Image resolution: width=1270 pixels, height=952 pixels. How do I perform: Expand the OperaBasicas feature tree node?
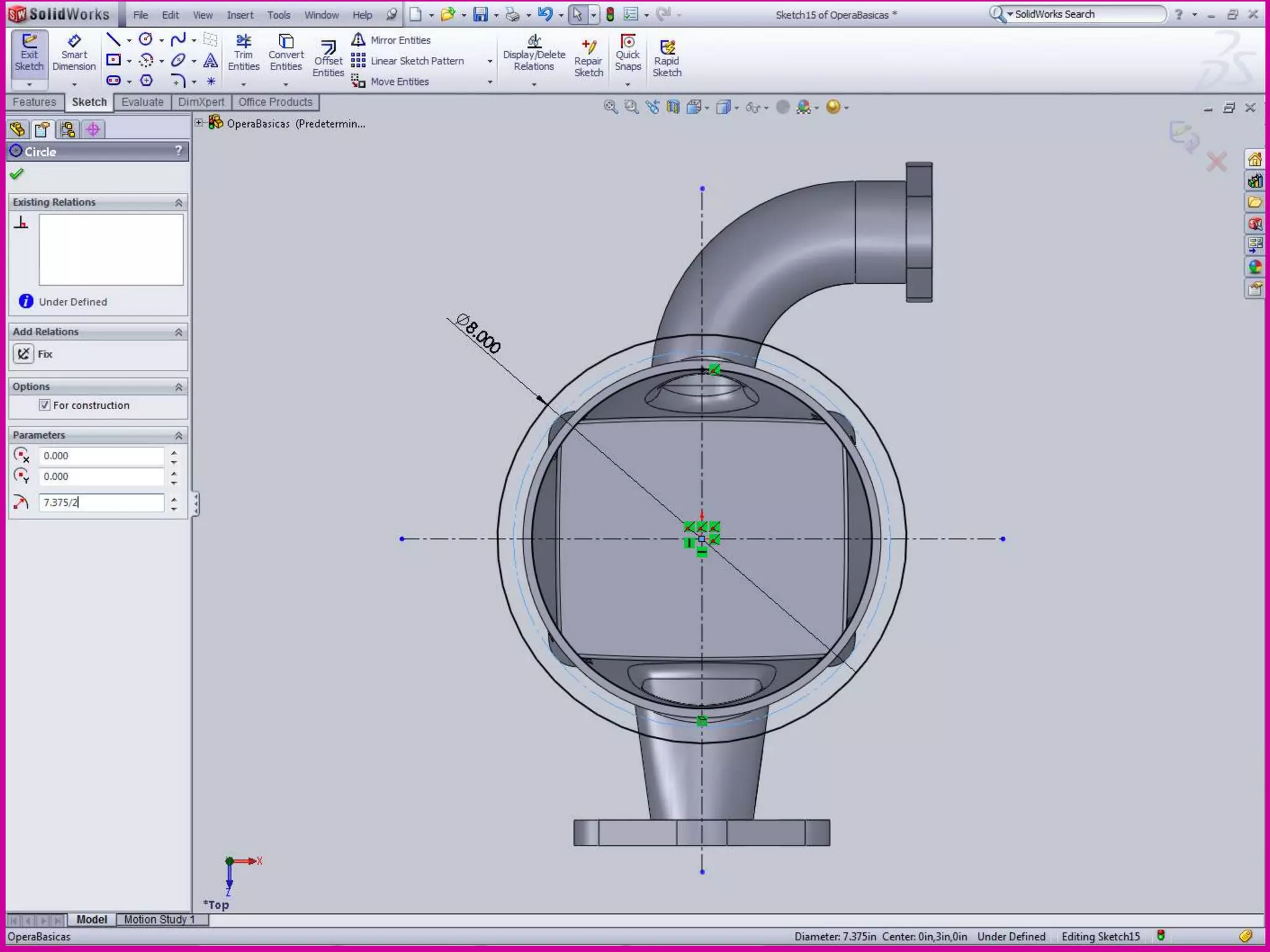click(199, 123)
